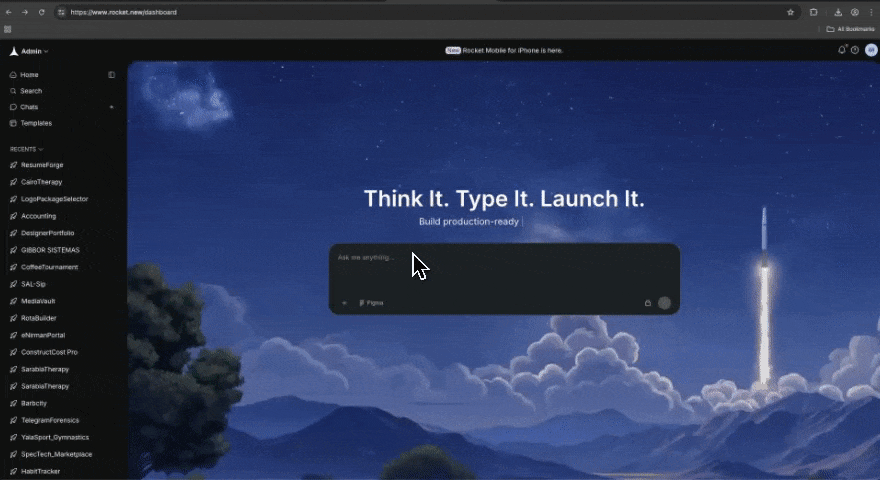View site information icon in address bar
Screen dimensions: 880x480
[61, 12]
